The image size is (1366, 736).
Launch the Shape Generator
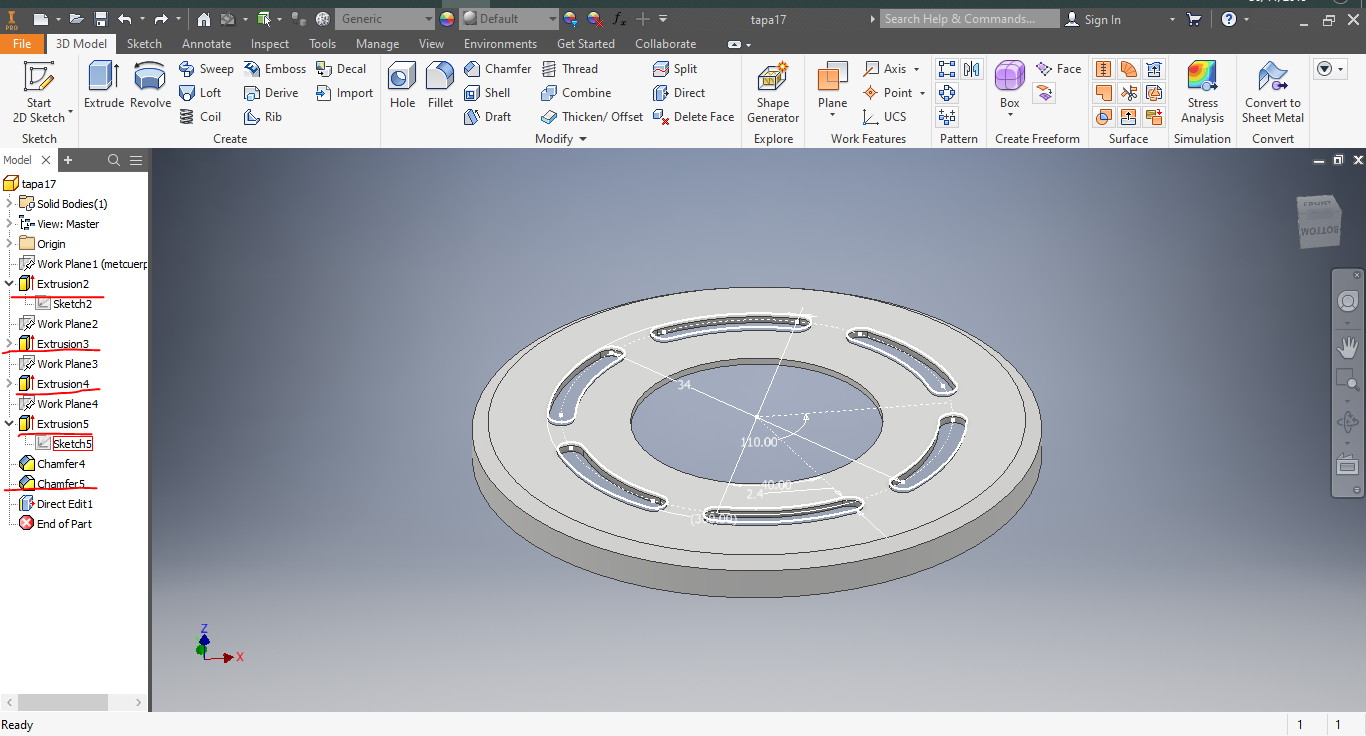point(773,92)
